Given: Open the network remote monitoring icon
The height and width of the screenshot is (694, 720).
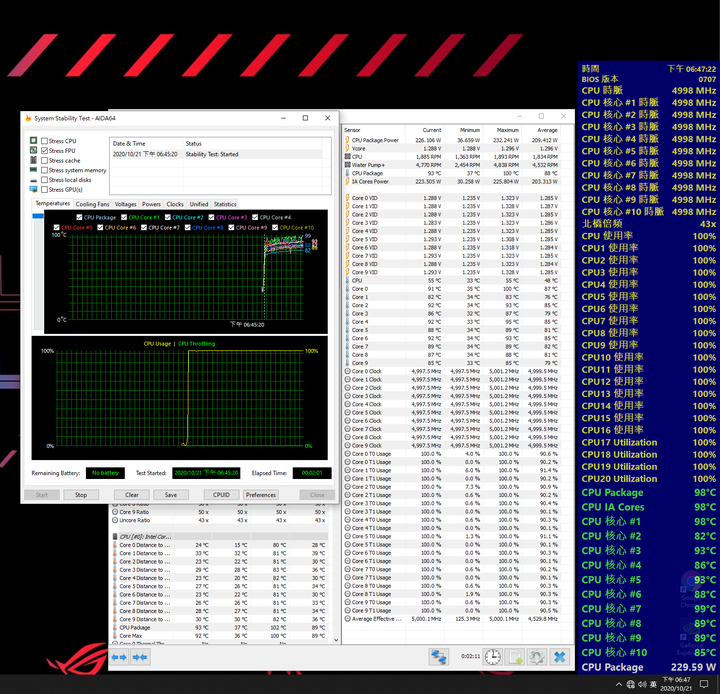Looking at the screenshot, I should point(439,657).
